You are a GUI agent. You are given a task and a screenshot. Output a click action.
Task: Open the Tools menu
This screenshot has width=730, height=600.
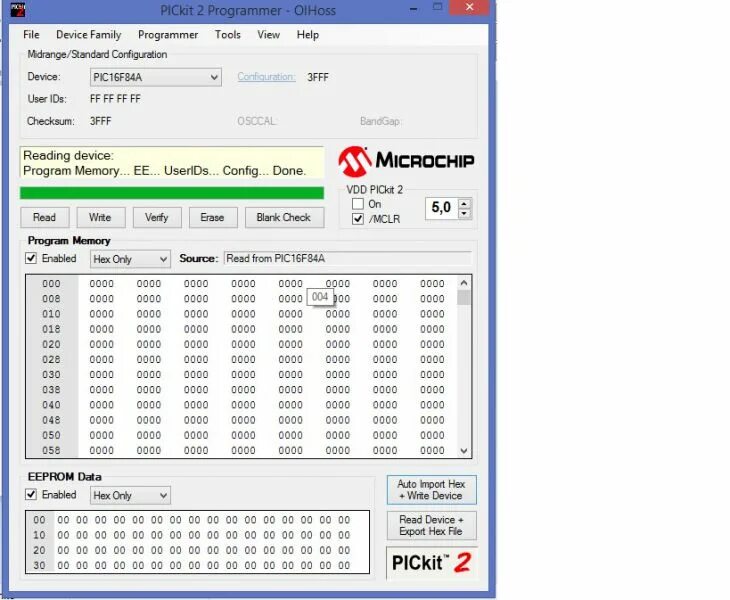228,35
